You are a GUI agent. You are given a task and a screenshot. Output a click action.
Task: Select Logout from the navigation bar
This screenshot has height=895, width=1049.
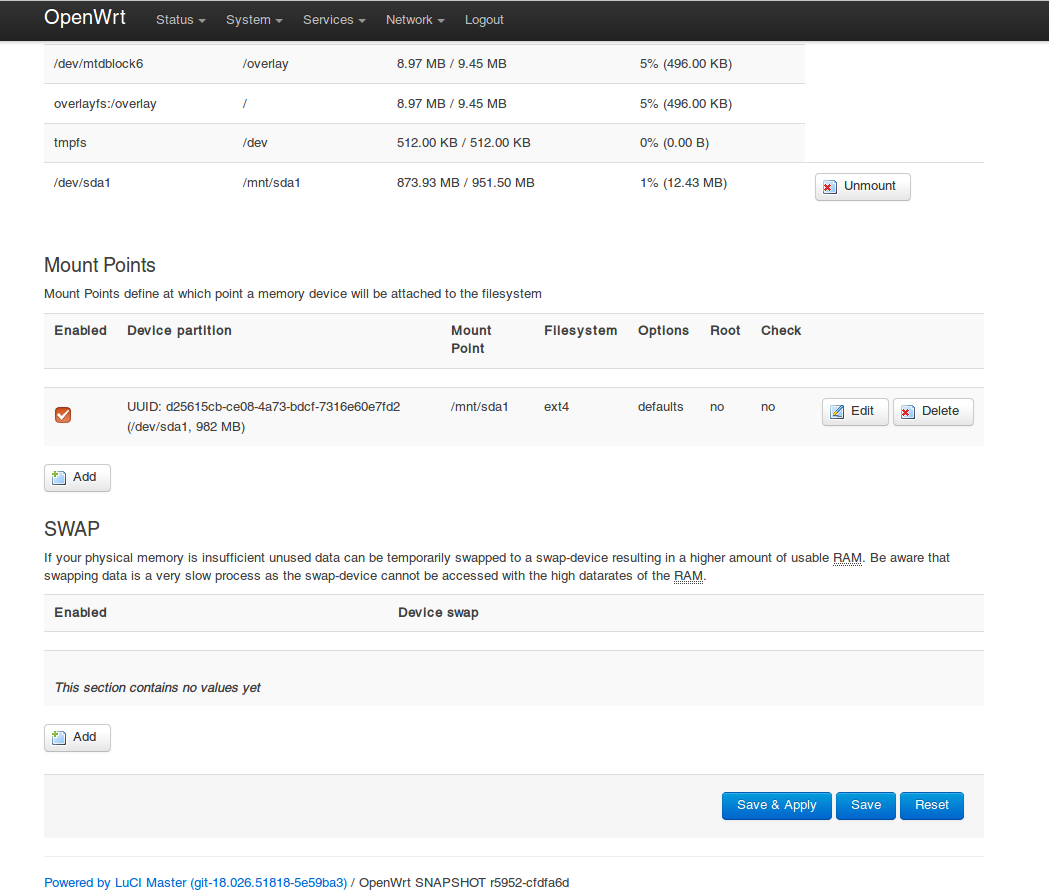(484, 20)
